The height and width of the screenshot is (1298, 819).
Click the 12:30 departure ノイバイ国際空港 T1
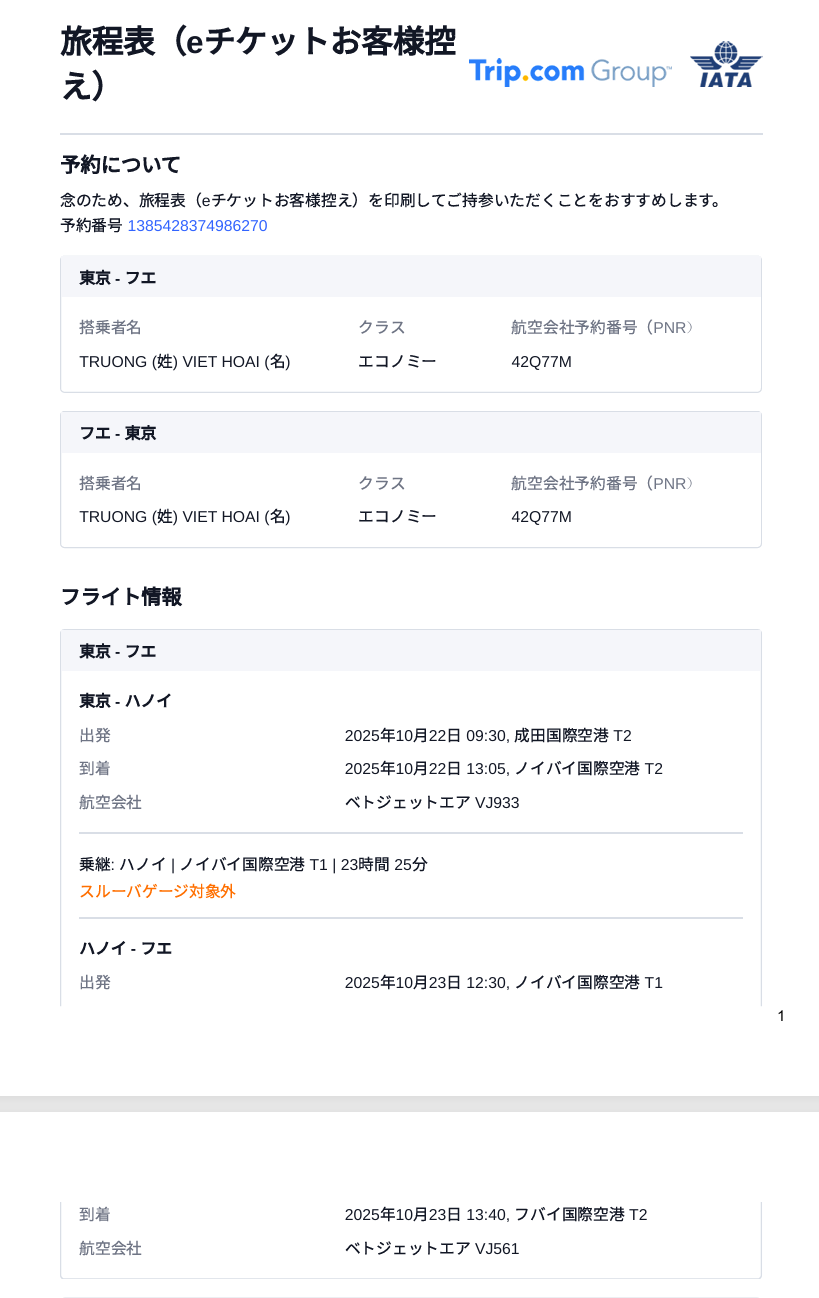coord(503,983)
